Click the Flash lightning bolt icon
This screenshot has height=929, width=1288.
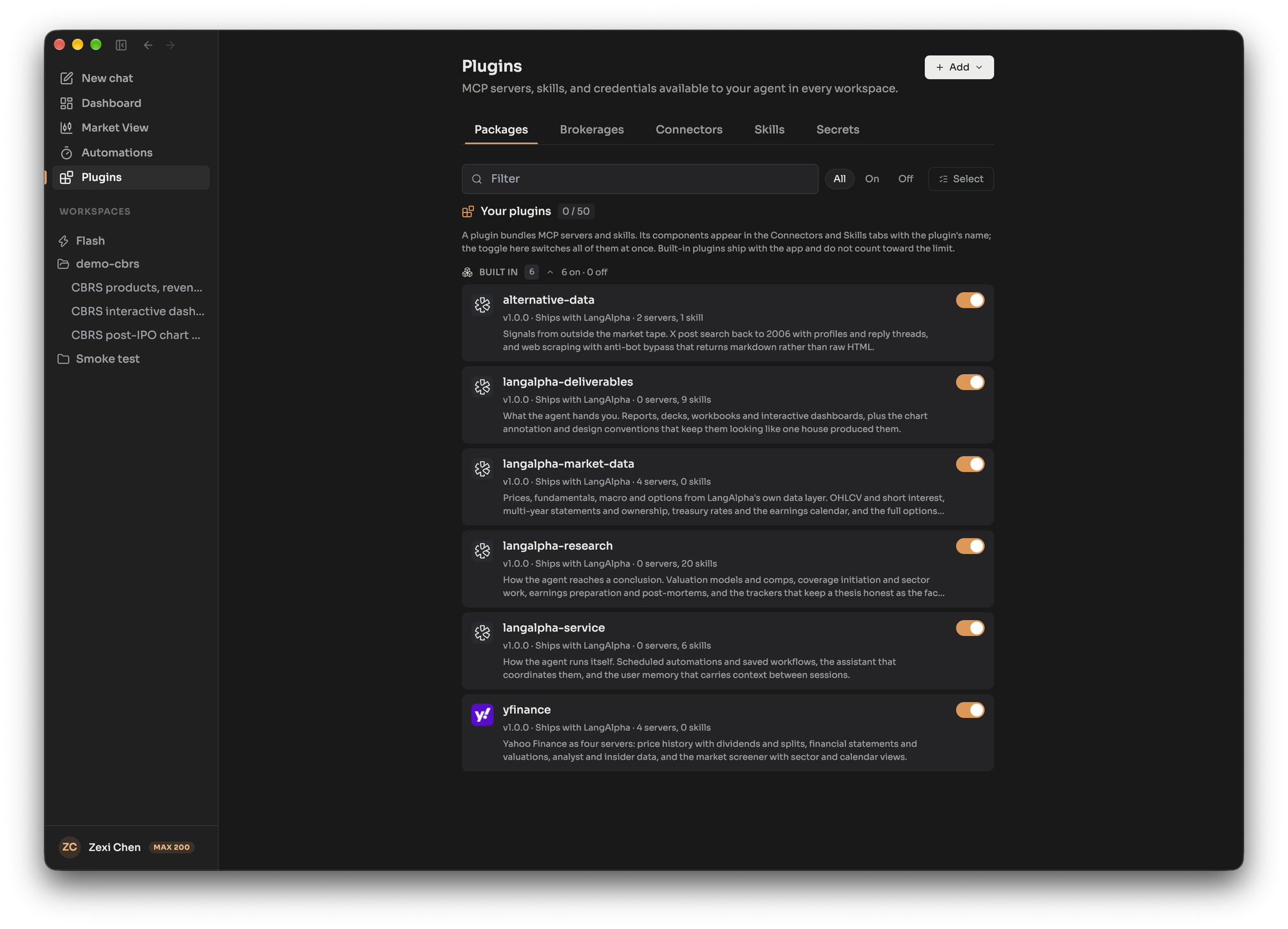coord(63,241)
